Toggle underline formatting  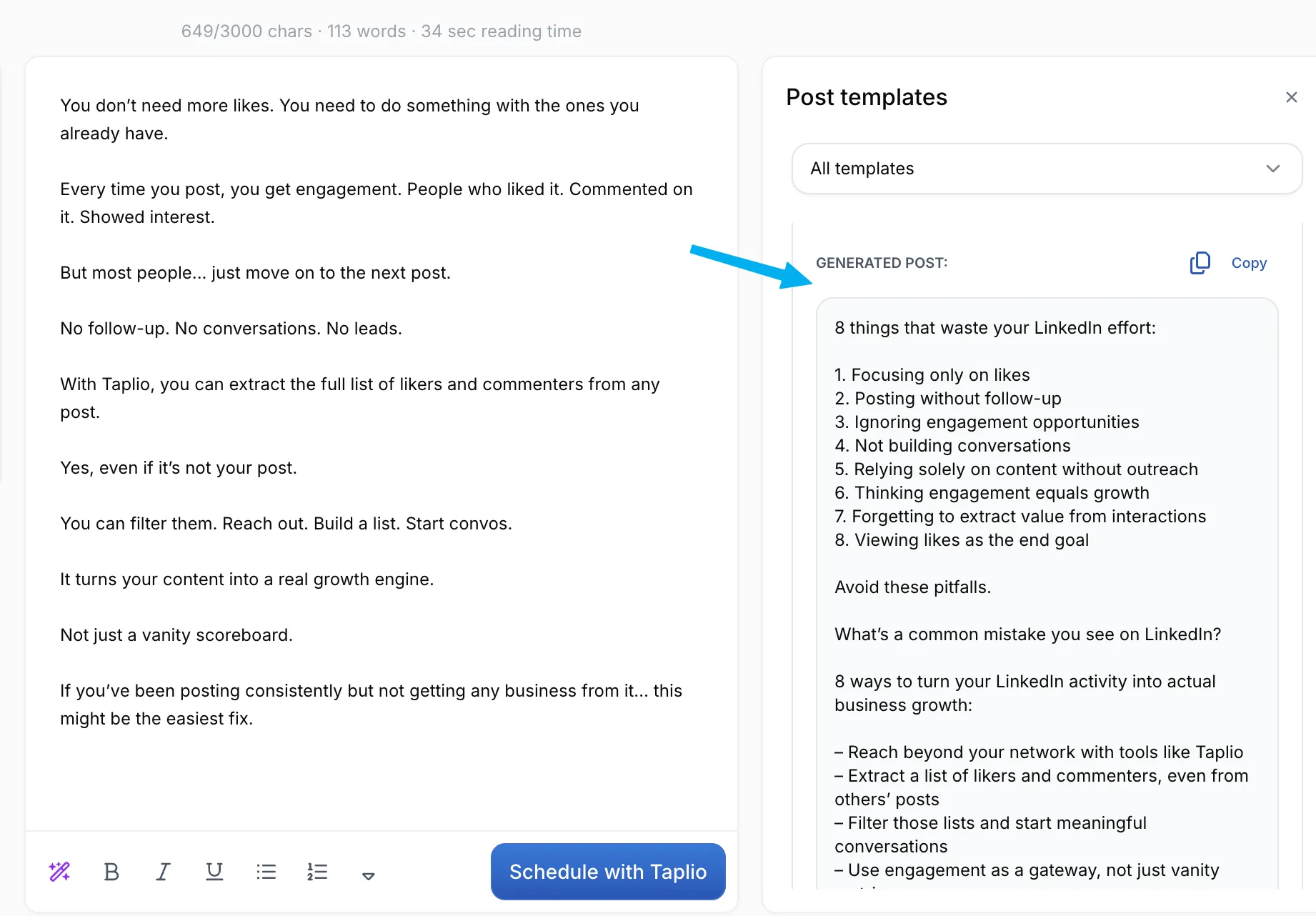point(214,872)
